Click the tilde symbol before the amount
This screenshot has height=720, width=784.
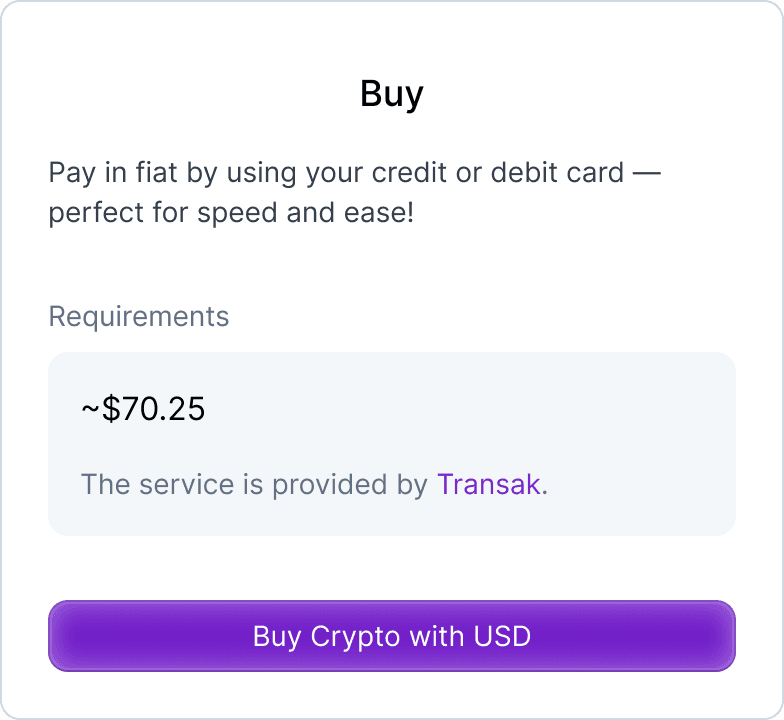(x=90, y=410)
